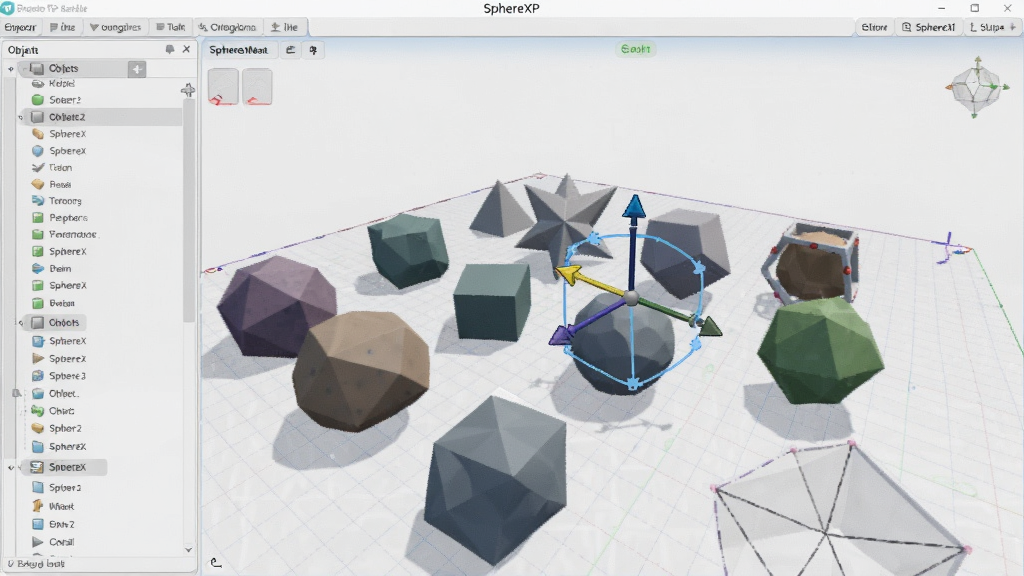Image resolution: width=1024 pixels, height=576 pixels.
Task: Click the orange icon beside Wiaet
Action: tap(38, 506)
